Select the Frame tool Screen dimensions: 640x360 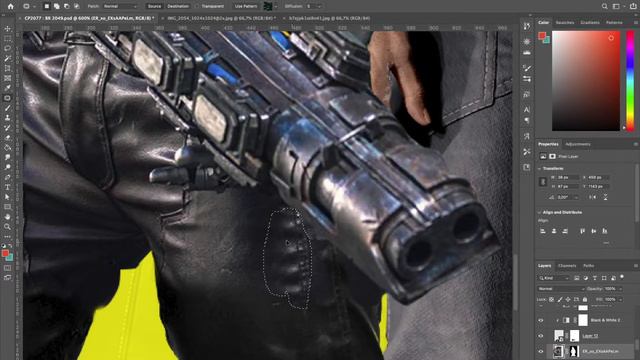[x=7, y=78]
